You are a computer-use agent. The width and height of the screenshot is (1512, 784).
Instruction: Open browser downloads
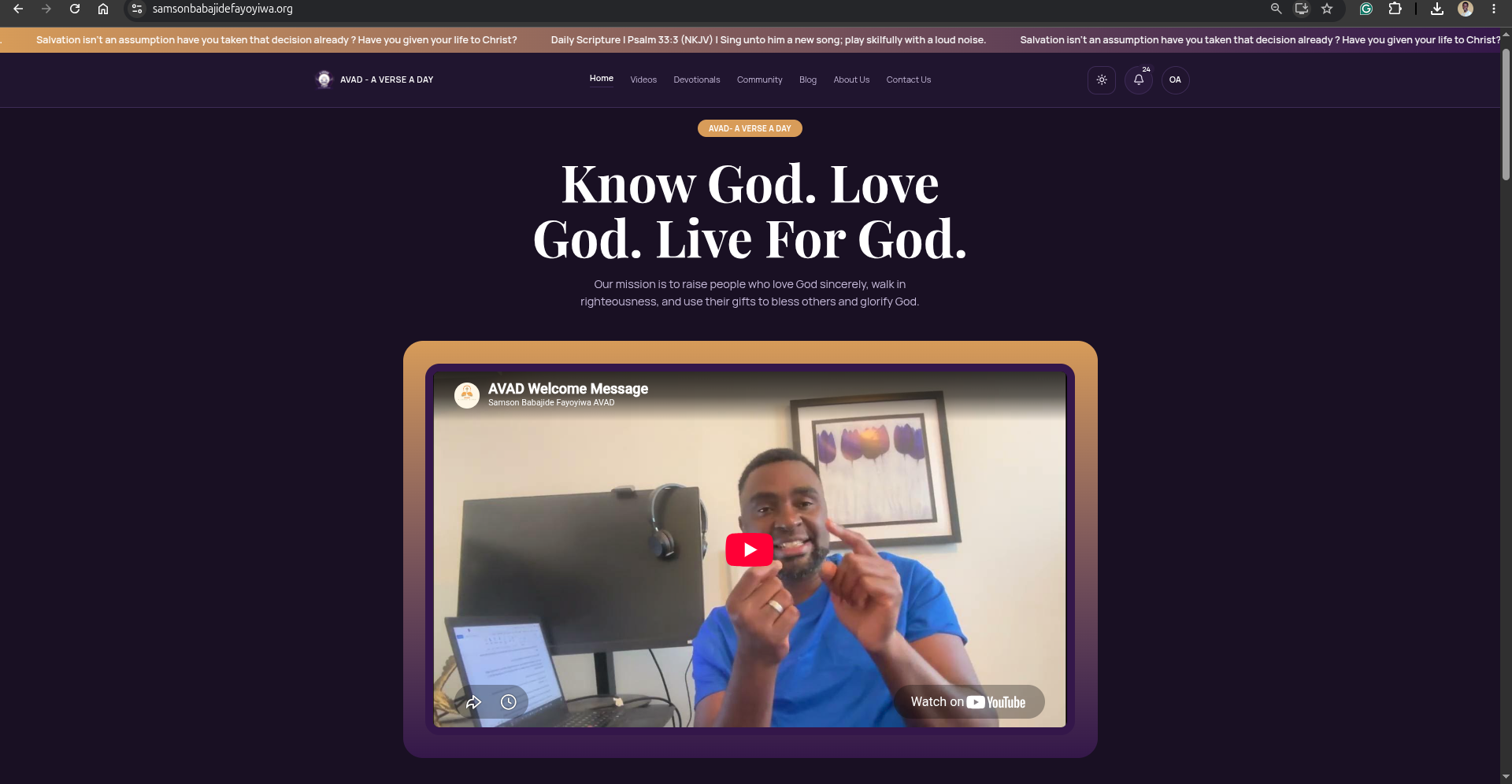[x=1437, y=9]
